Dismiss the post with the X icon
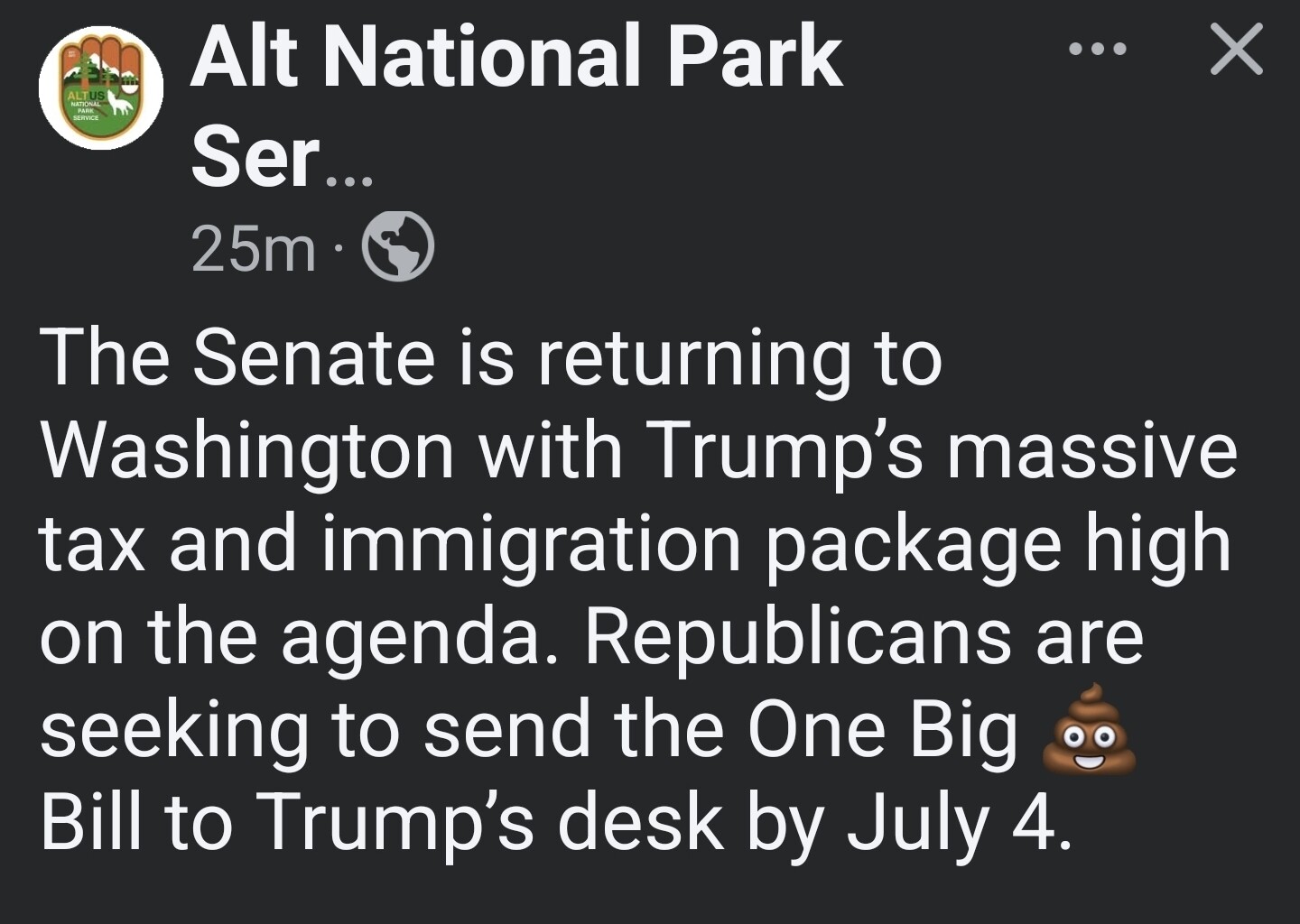 tap(1236, 49)
